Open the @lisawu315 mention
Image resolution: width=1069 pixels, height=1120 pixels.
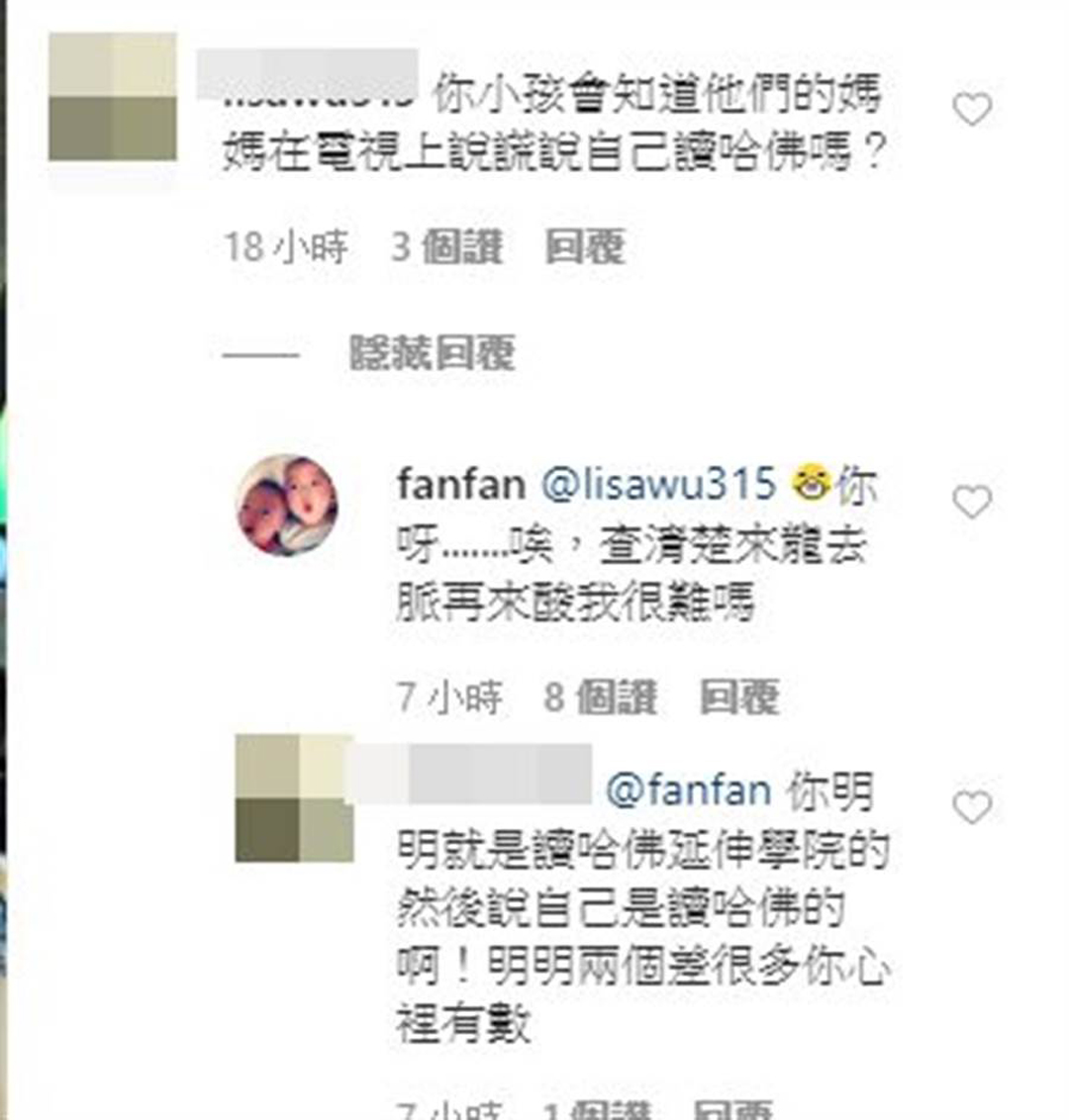[658, 484]
